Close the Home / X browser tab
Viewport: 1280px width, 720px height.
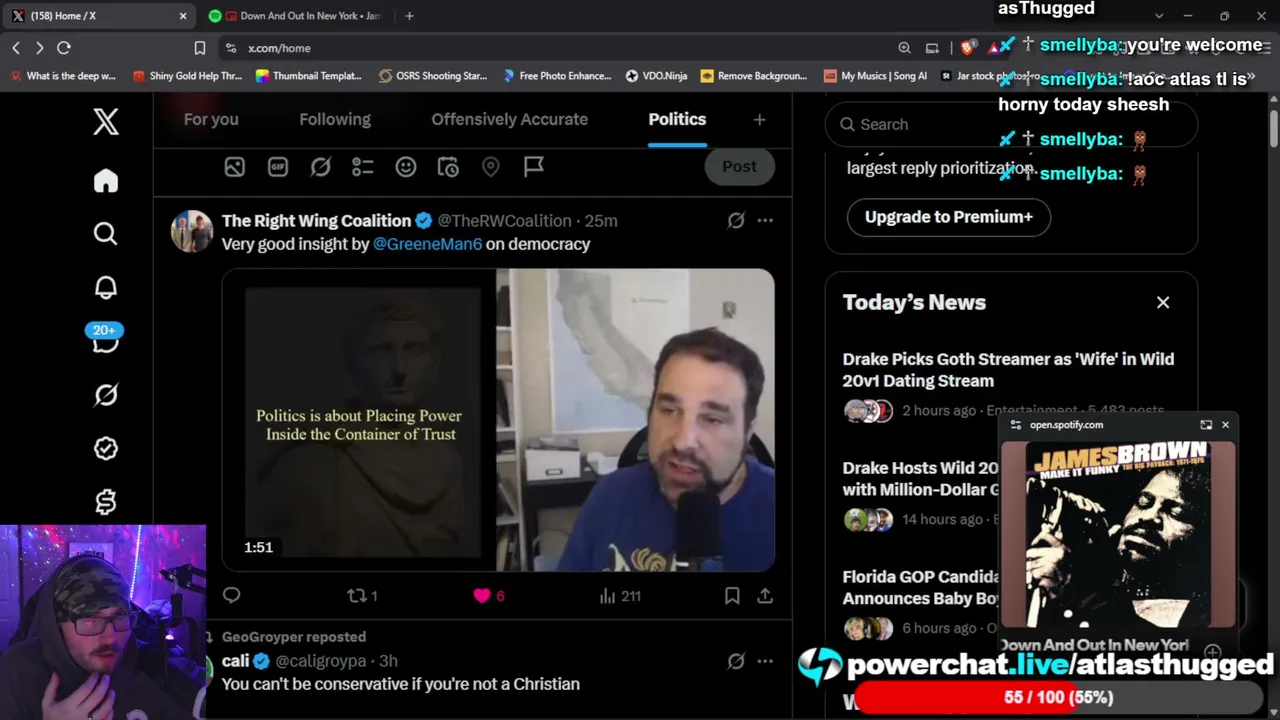[183, 16]
